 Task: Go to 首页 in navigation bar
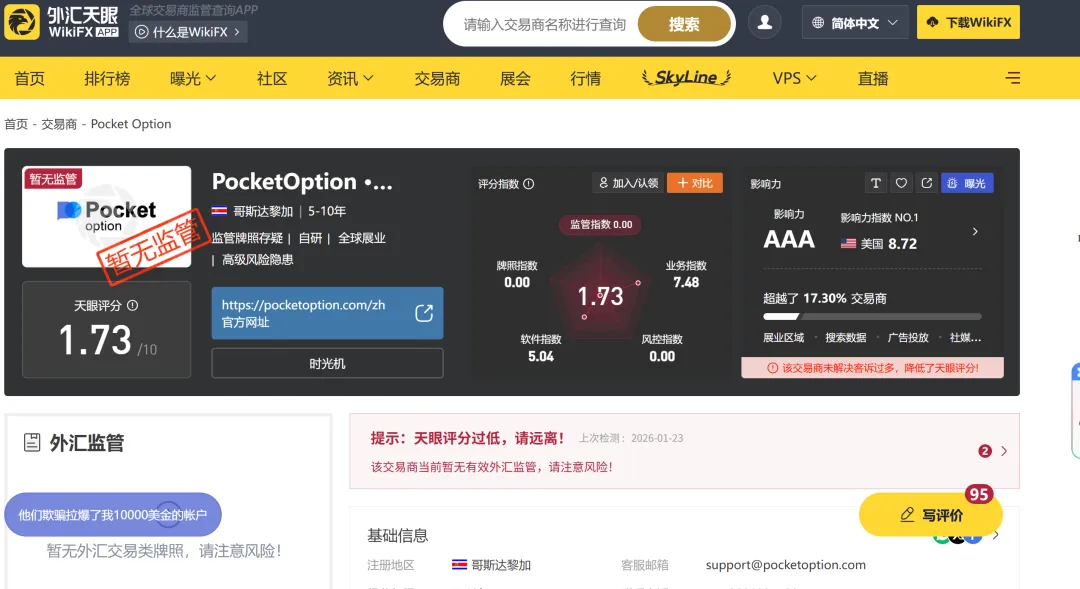click(30, 79)
